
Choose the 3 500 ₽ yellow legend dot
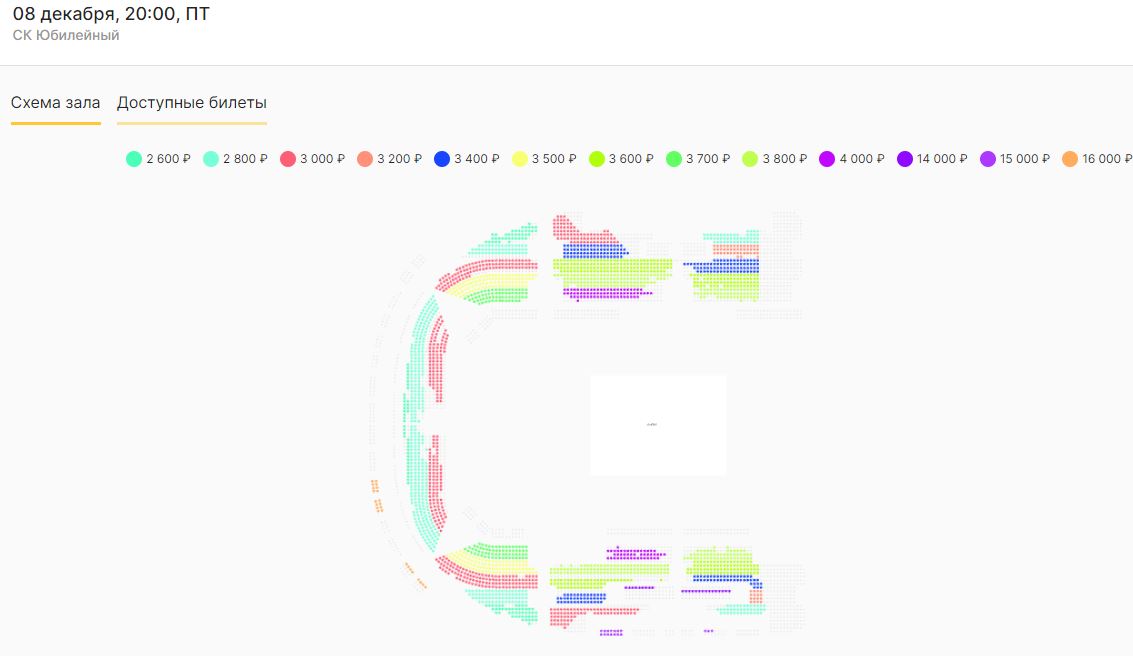tap(520, 159)
